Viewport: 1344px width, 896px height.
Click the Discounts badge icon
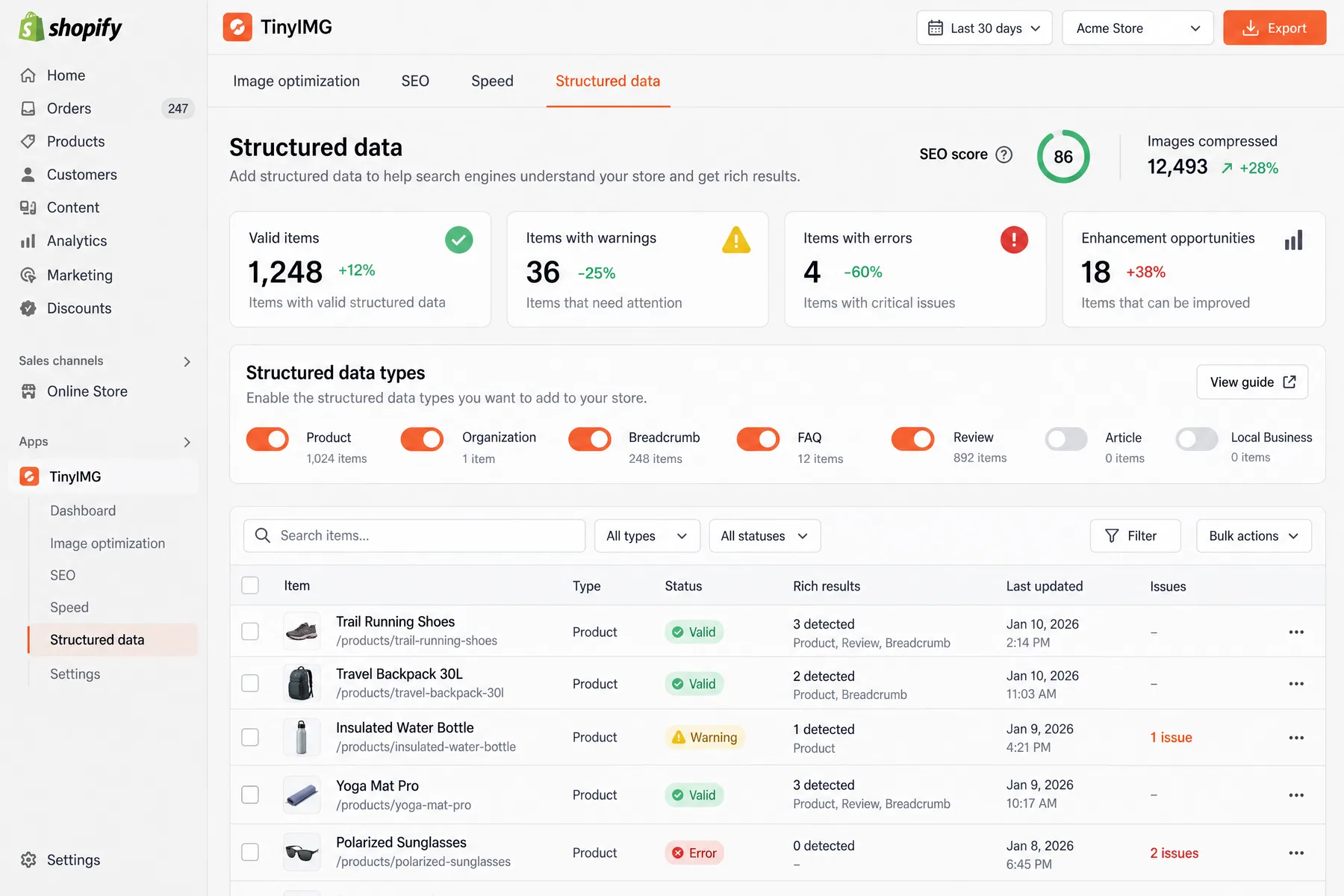[x=28, y=308]
